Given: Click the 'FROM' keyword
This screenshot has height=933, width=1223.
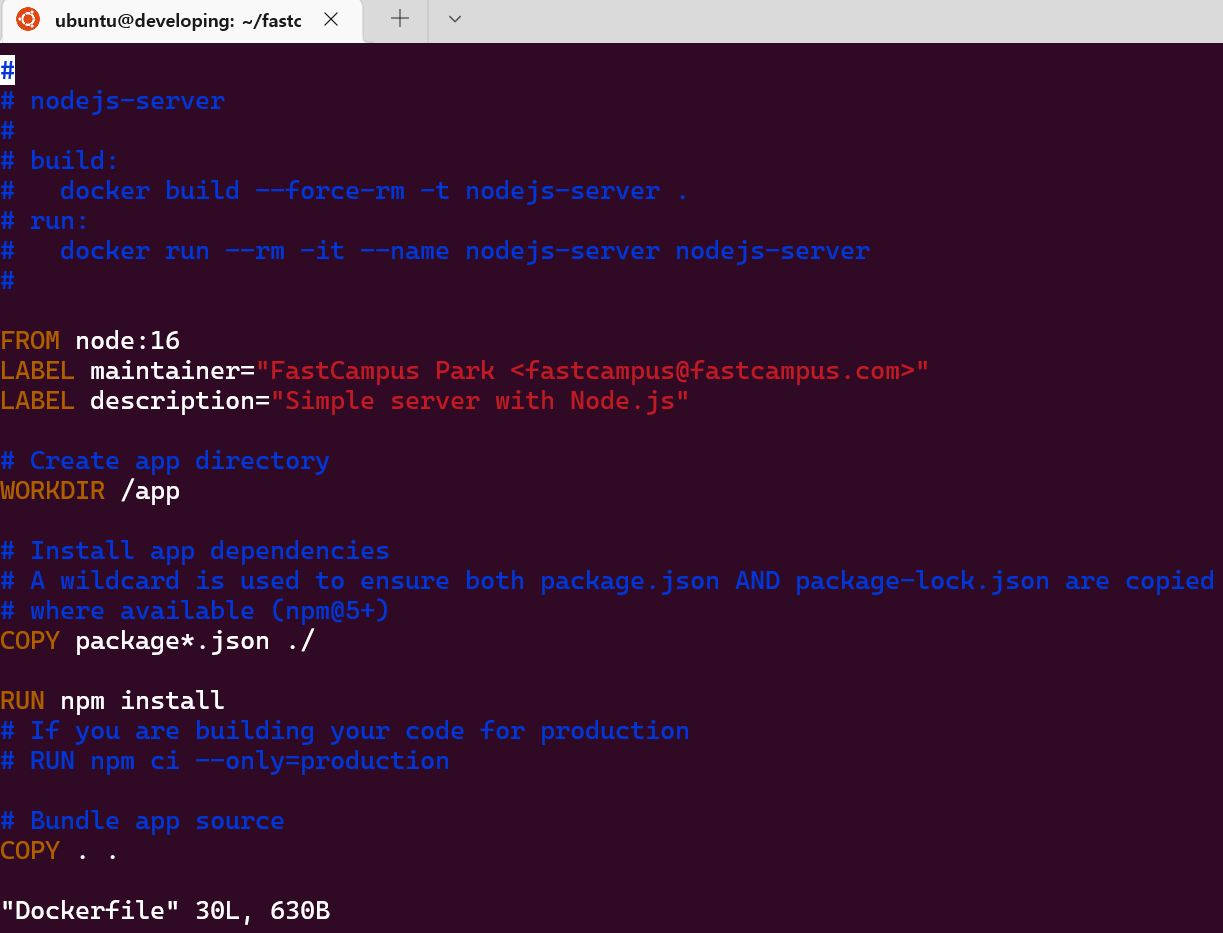Looking at the screenshot, I should tap(30, 341).
